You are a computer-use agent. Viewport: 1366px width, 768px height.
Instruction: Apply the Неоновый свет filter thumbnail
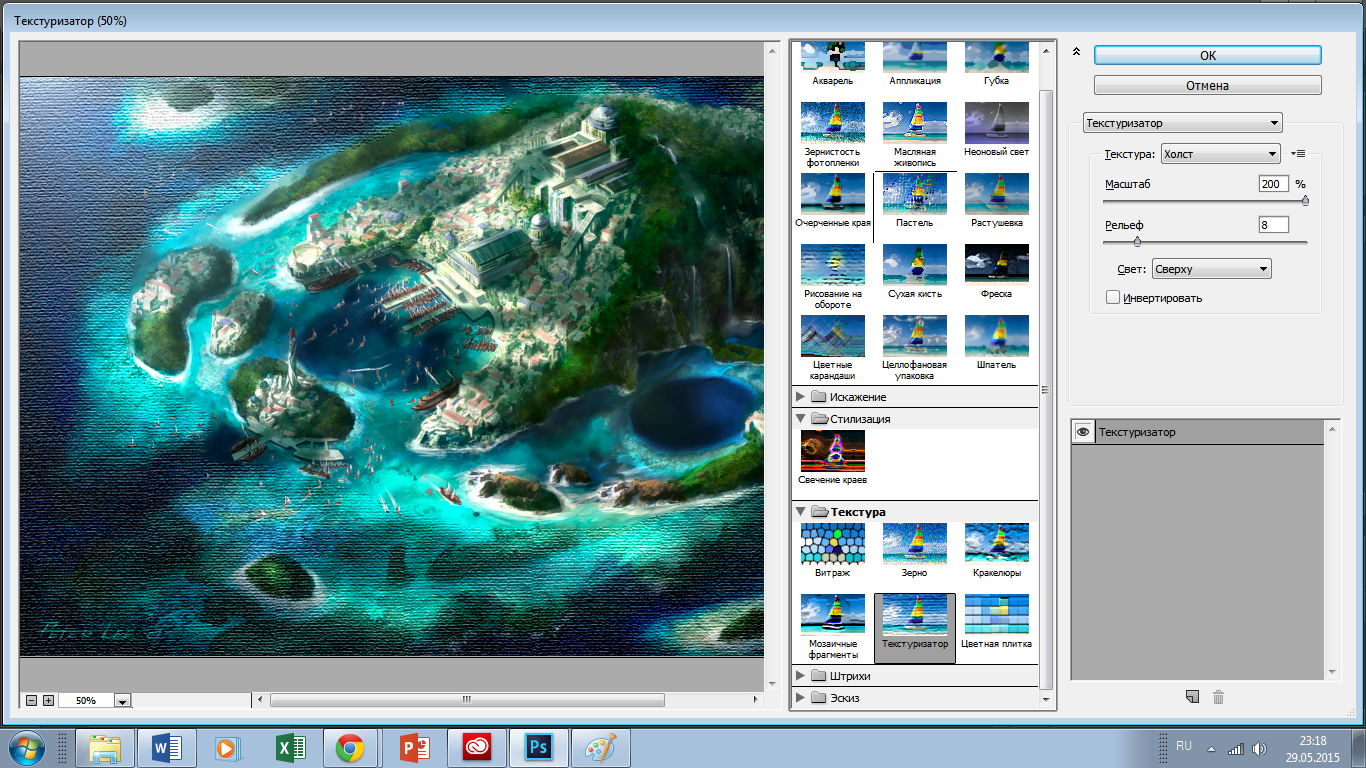(996, 123)
